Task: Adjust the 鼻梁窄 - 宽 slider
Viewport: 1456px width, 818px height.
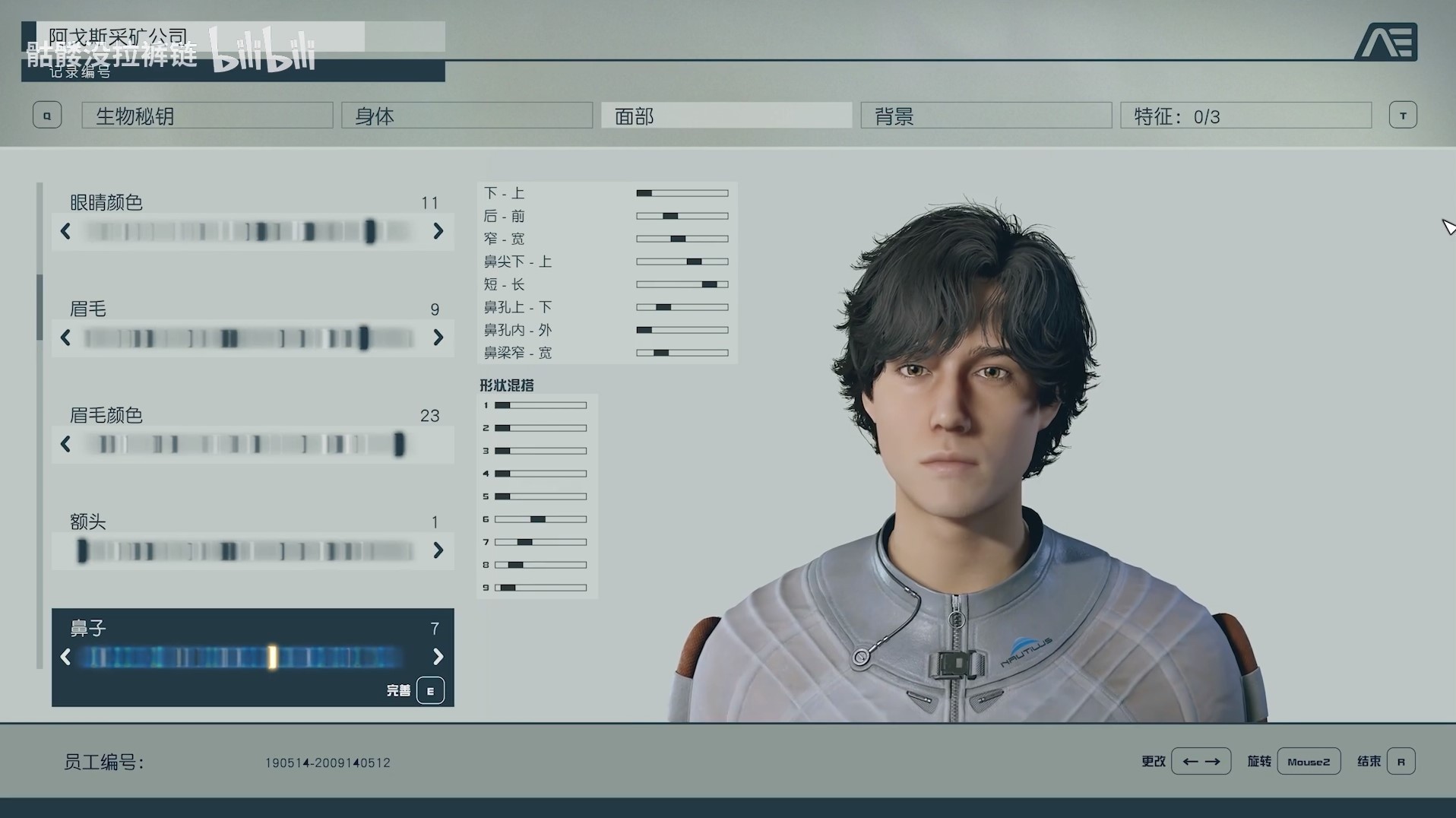Action: 682,353
